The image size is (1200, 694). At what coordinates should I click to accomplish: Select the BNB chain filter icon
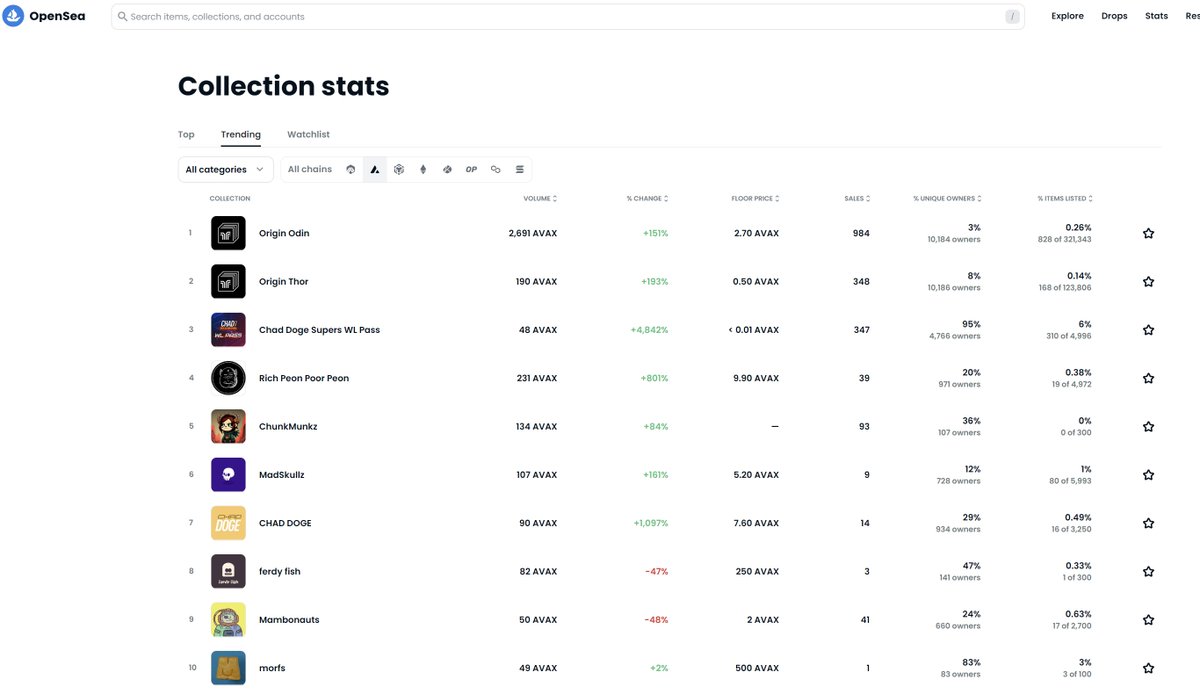pyautogui.click(x=399, y=170)
